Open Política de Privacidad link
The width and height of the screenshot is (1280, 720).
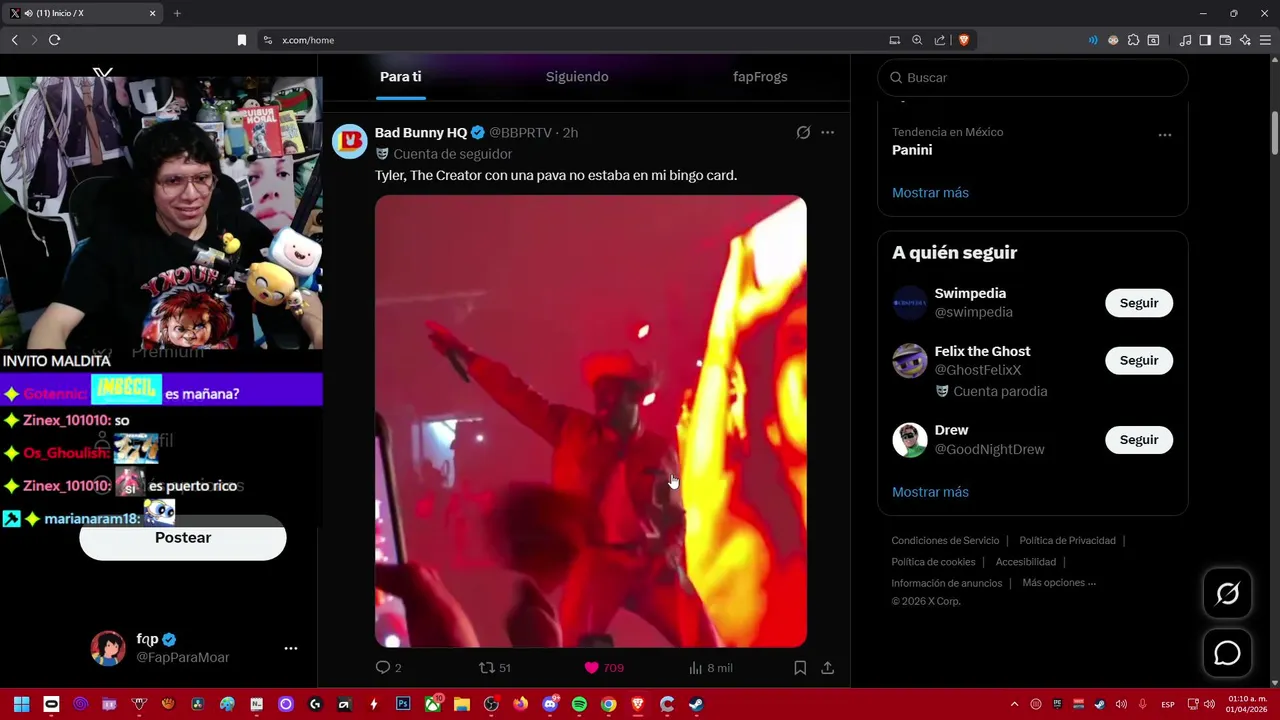[1067, 541]
